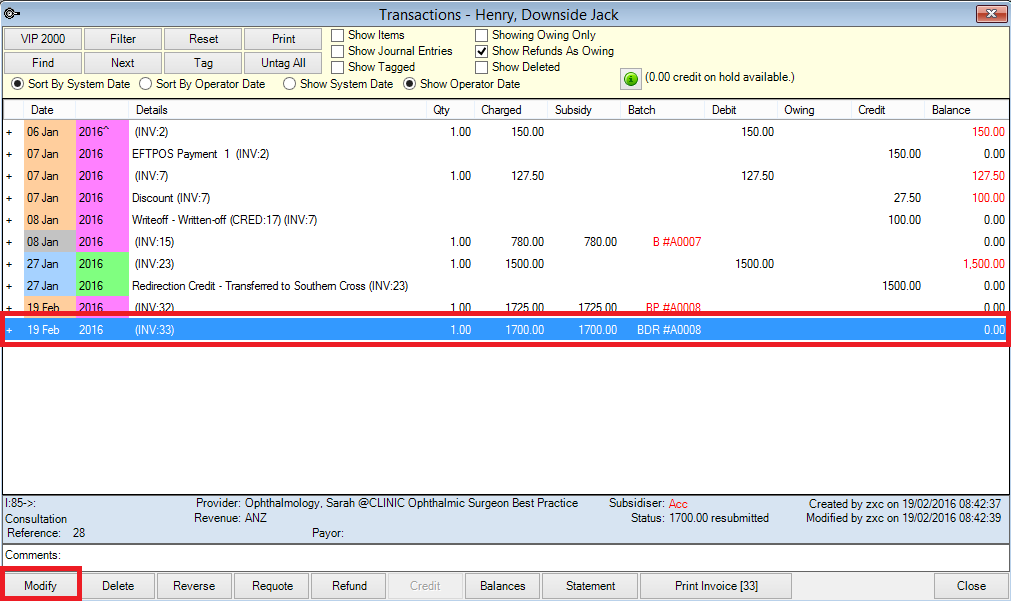Click the green 2016 cell for (INV:23)
Screen dimensions: 1011x601
coord(102,264)
